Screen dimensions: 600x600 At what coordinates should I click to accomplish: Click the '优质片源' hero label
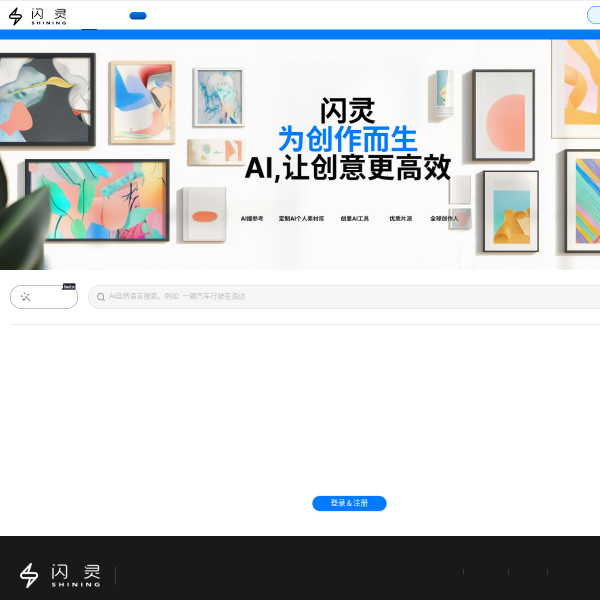401,218
